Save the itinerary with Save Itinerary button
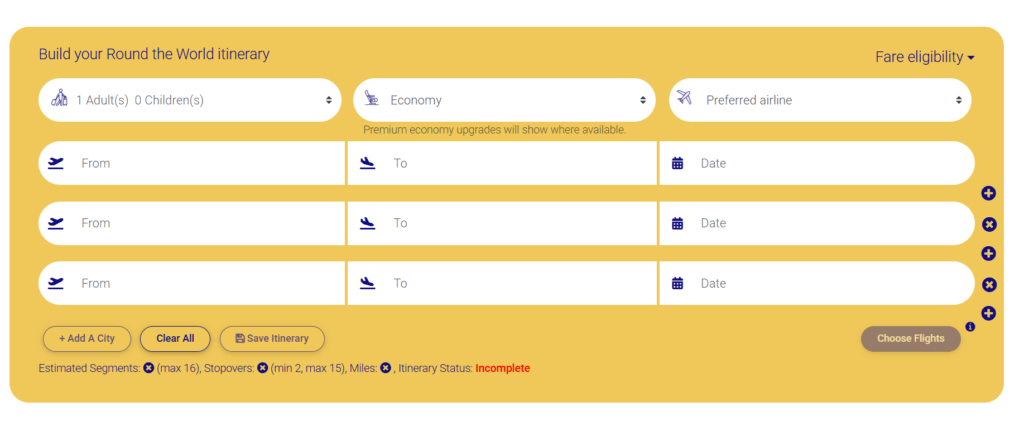1024x430 pixels. pyautogui.click(x=272, y=339)
